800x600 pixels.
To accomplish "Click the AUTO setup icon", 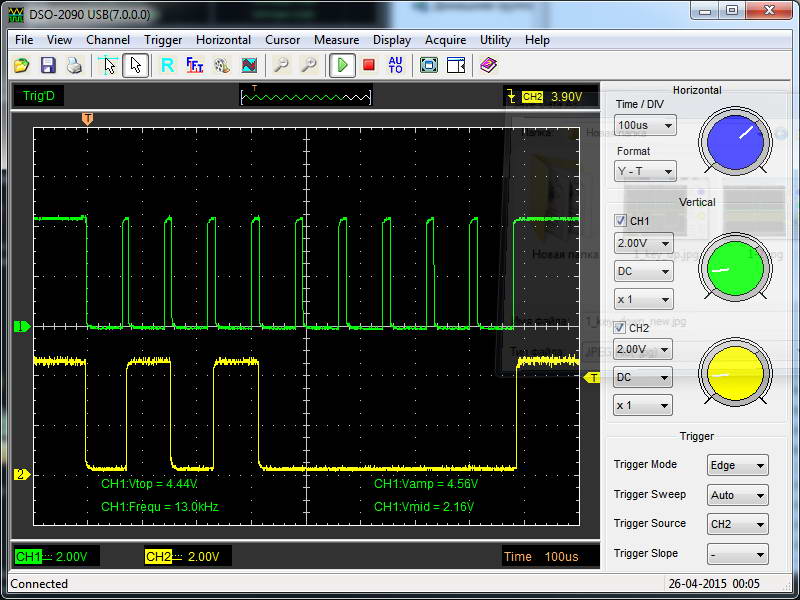I will click(x=395, y=65).
